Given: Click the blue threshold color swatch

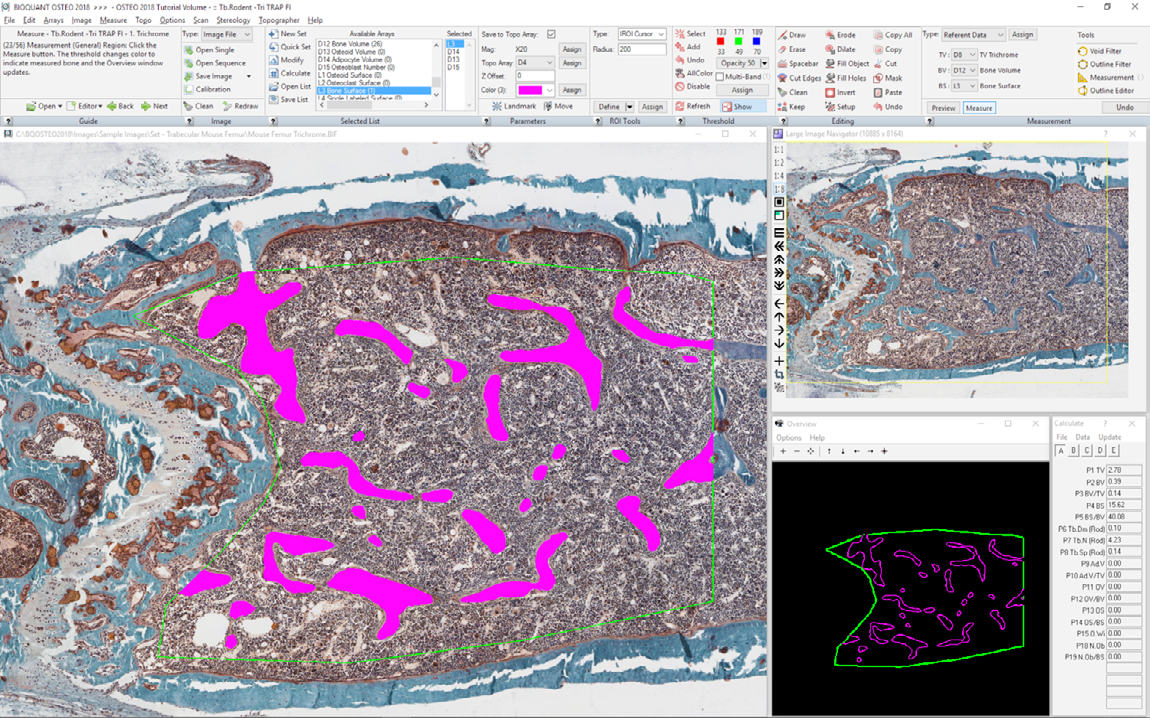Looking at the screenshot, I should coord(756,42).
